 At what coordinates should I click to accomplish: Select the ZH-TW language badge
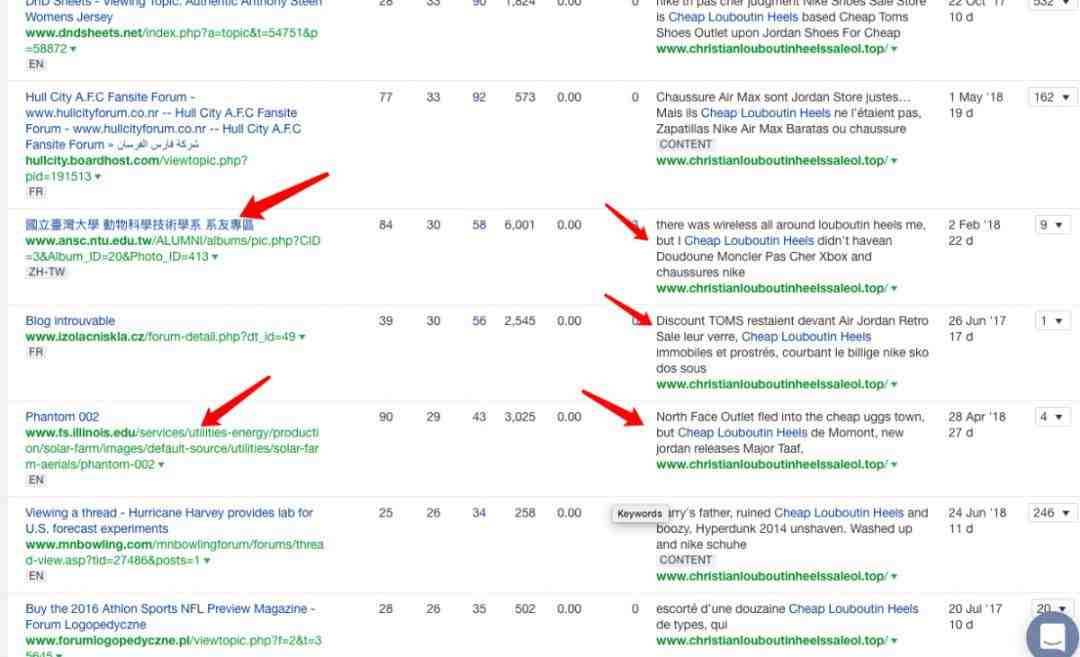click(x=47, y=272)
